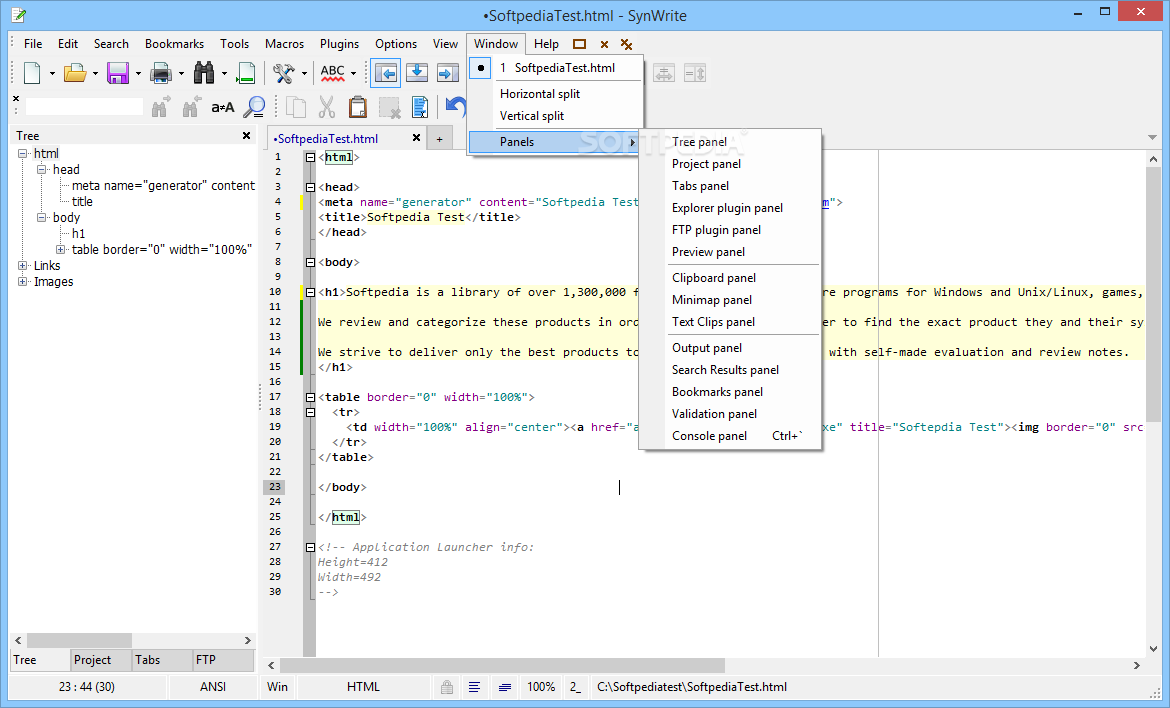Switch to Project tab in left panel
This screenshot has width=1170, height=708.
pyautogui.click(x=101, y=660)
